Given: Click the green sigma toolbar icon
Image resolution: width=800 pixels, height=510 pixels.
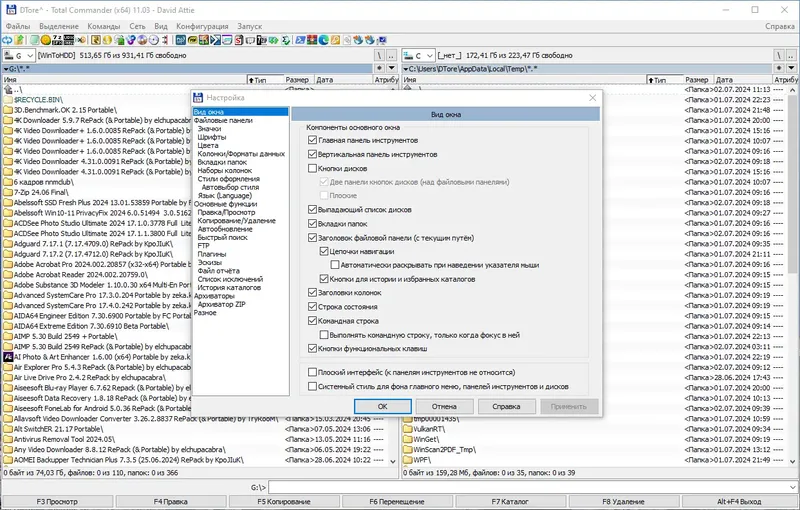Looking at the screenshot, I should tap(286, 40).
